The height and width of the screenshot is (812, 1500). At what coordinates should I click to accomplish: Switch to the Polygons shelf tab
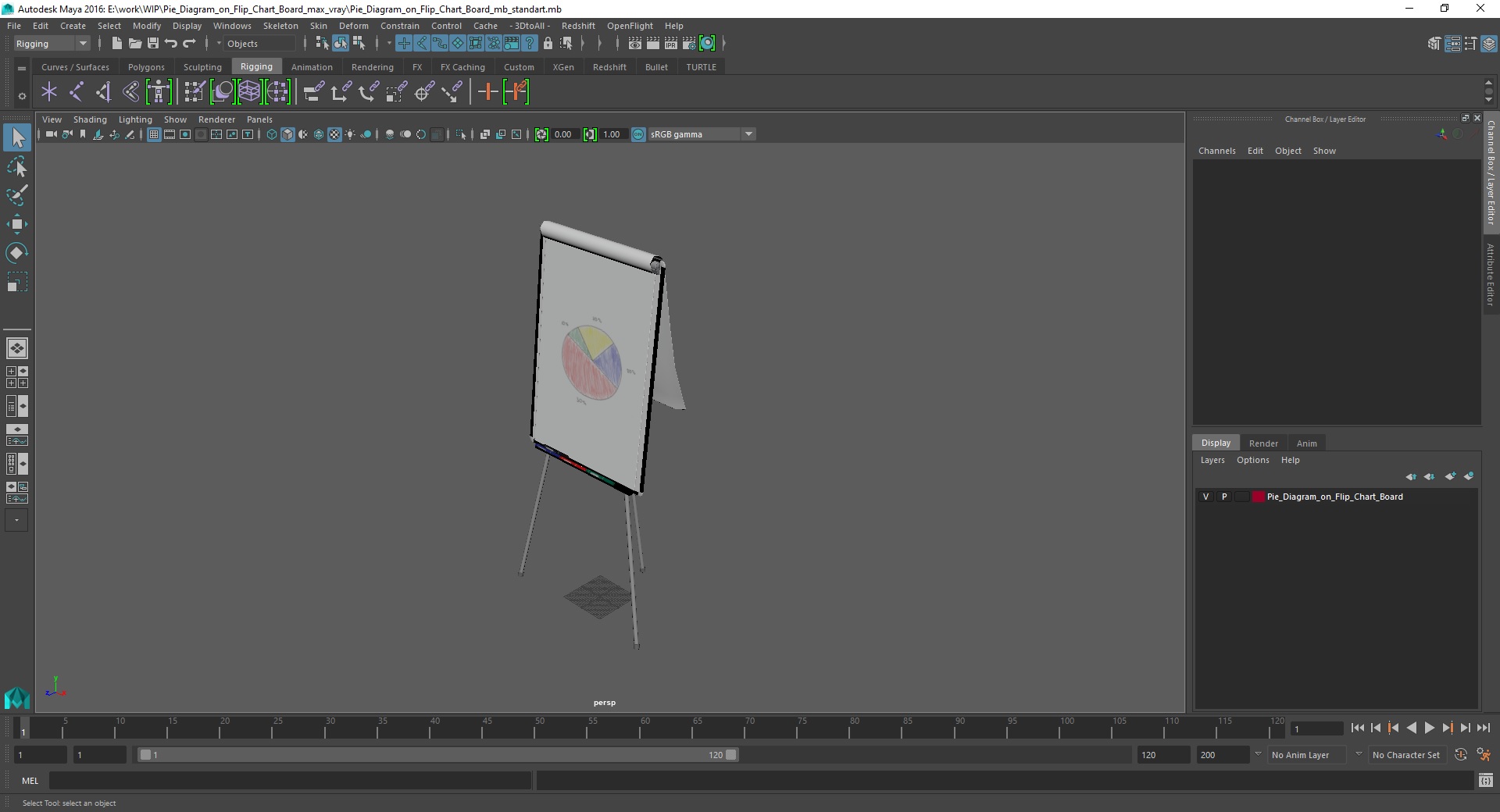coord(146,67)
